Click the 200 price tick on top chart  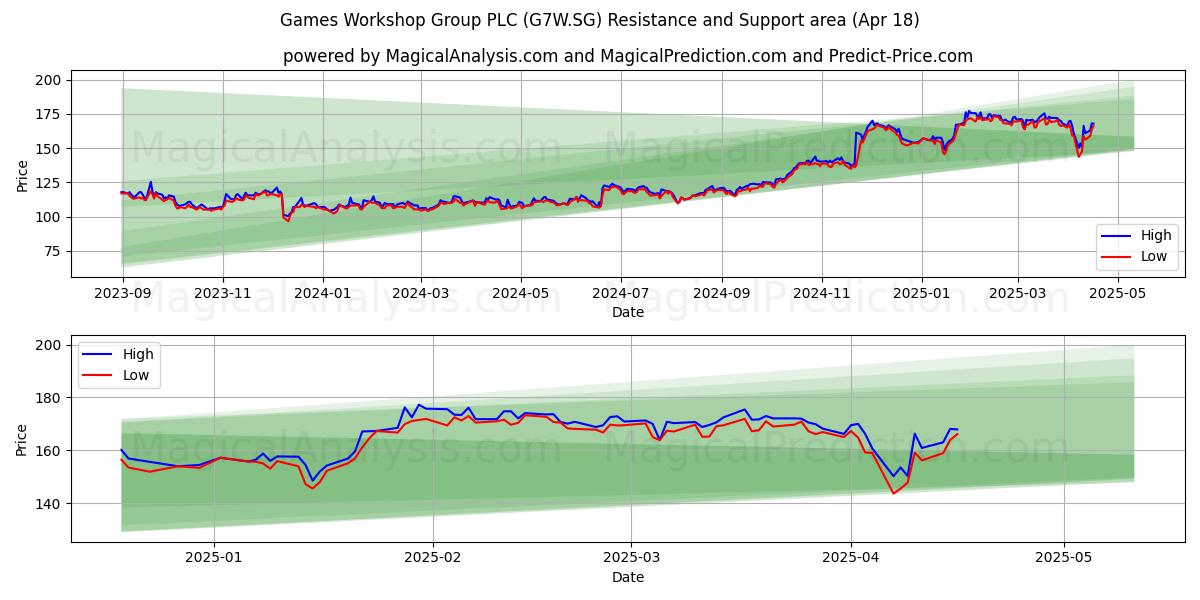pos(50,80)
